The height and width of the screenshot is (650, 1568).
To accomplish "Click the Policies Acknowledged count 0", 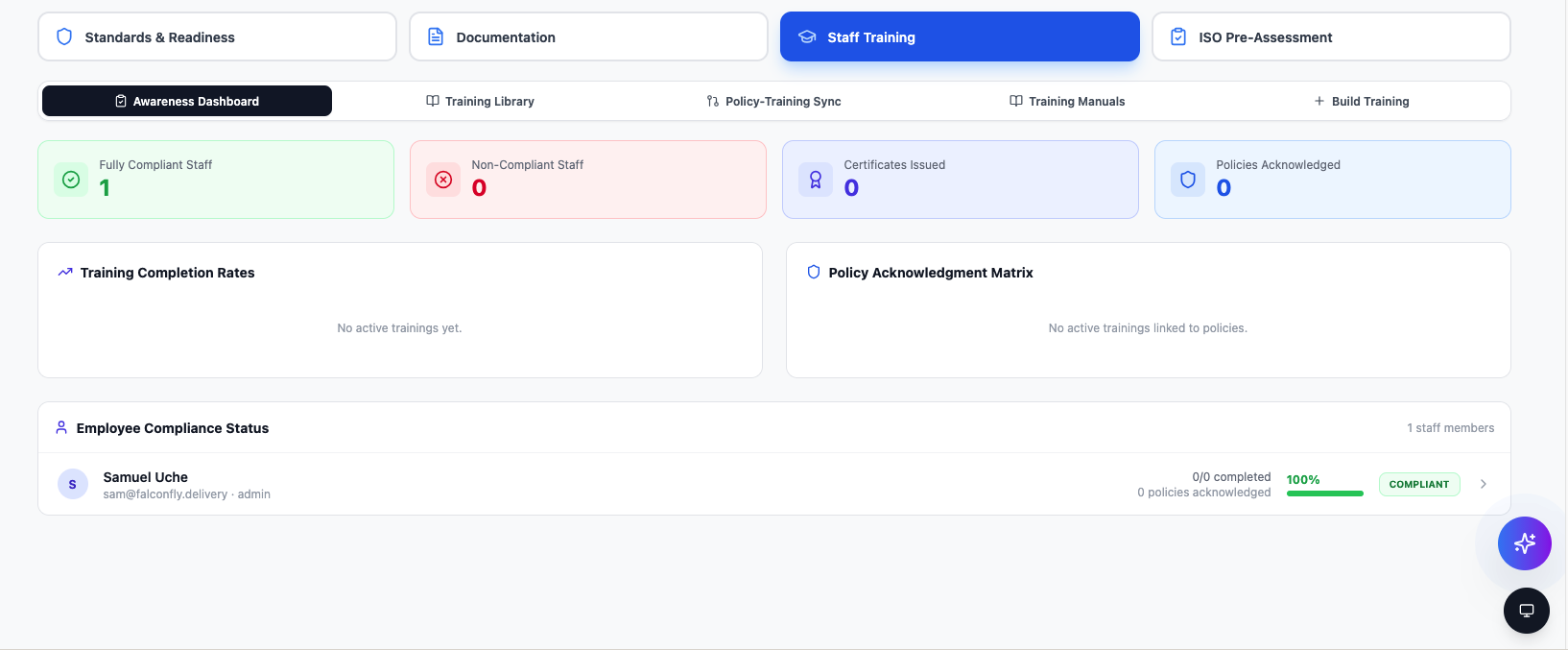I will click(1224, 188).
